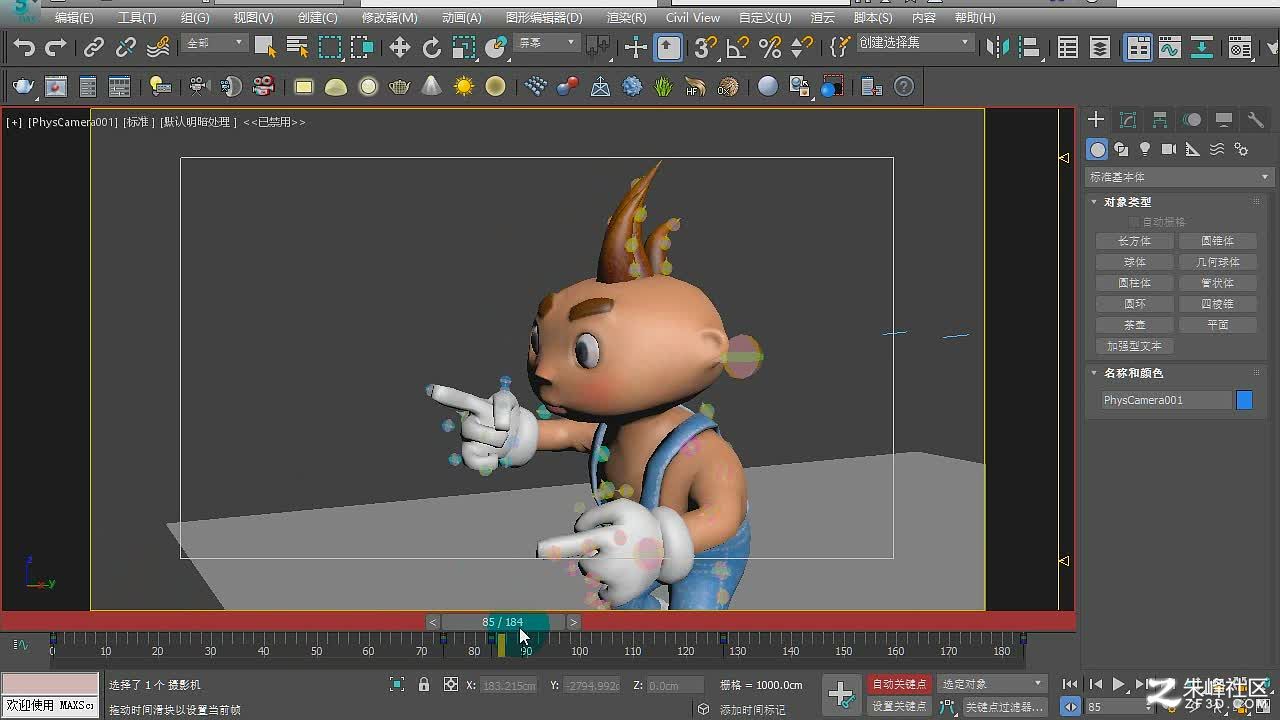The width and height of the screenshot is (1280, 720).
Task: Switch to the Modify command panel tab
Action: [x=1128, y=120]
